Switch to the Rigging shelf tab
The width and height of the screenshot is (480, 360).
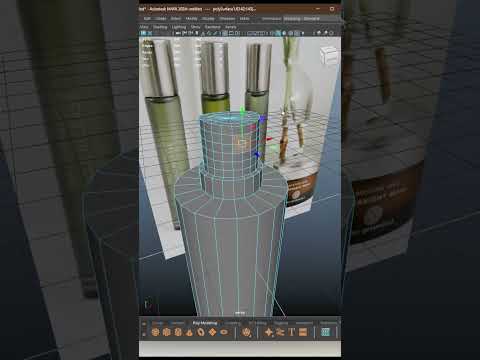pos(281,323)
